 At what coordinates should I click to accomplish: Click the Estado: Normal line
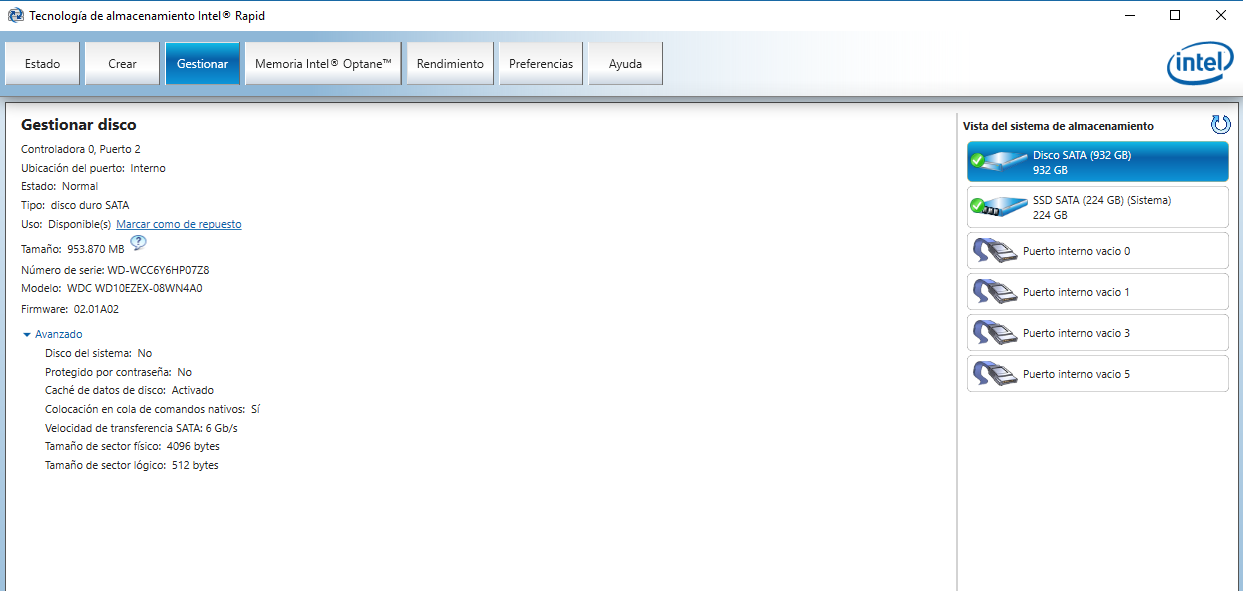[x=60, y=186]
